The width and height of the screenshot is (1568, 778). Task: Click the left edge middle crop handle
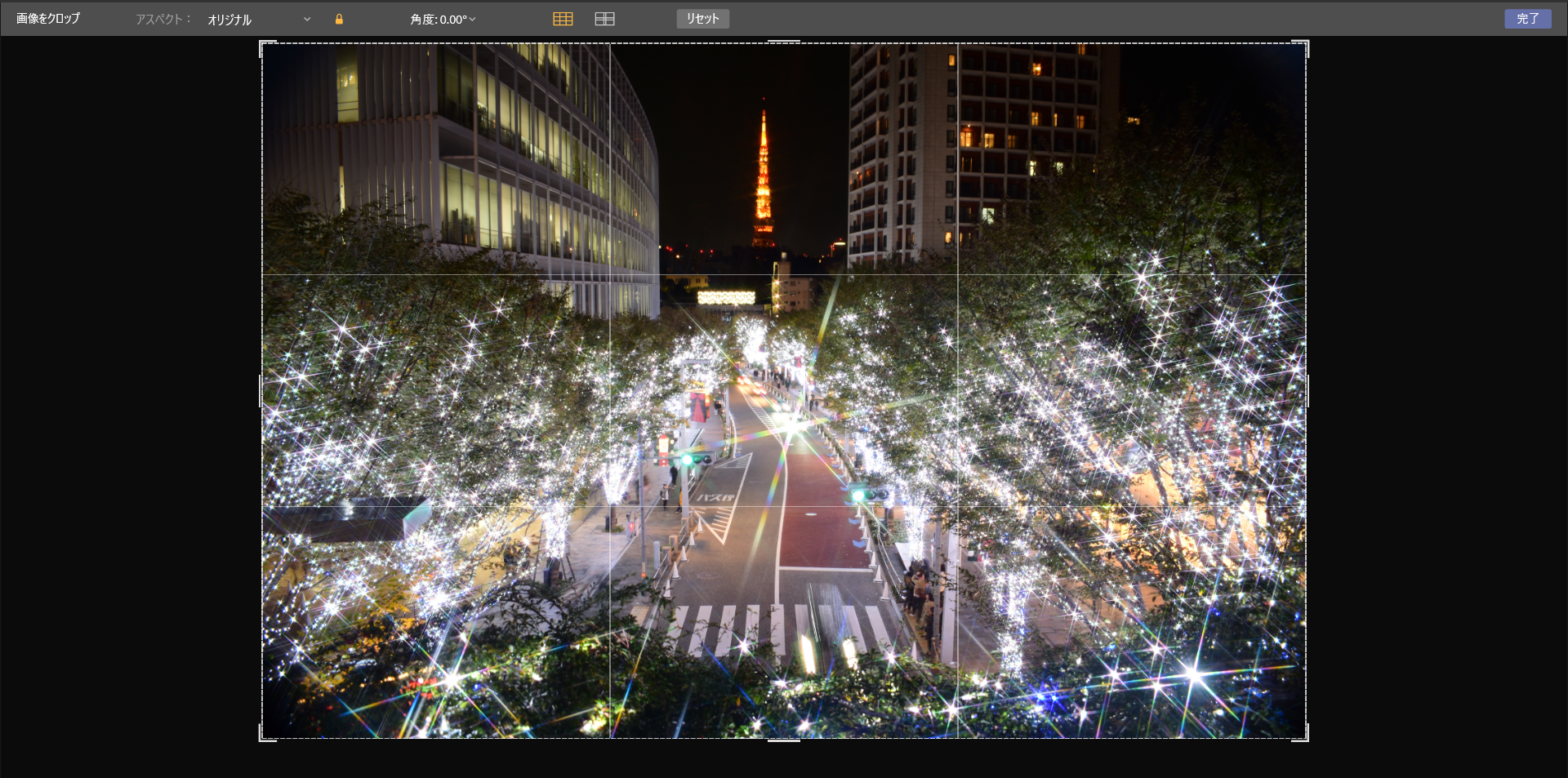click(261, 391)
